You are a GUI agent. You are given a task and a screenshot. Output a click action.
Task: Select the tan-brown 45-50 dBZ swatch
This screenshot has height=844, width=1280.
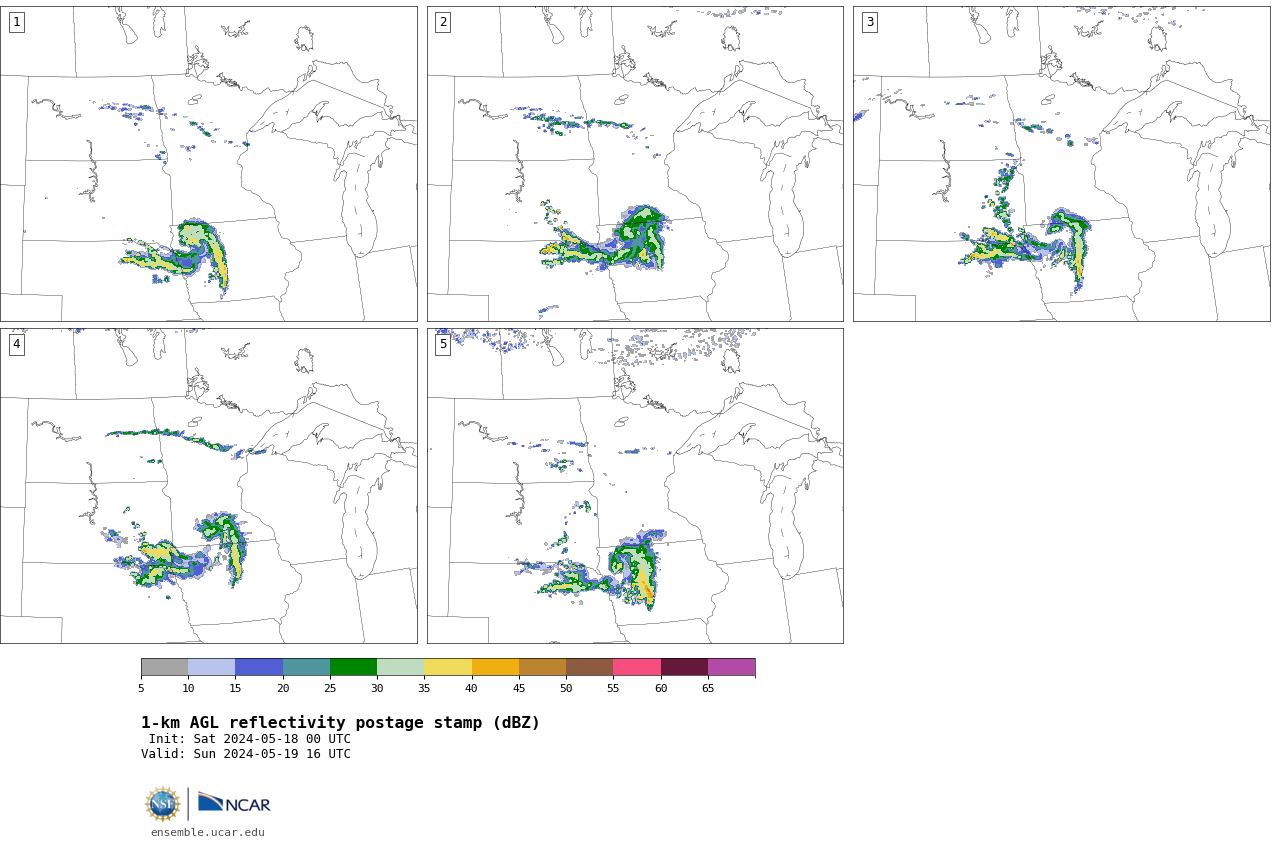(543, 667)
